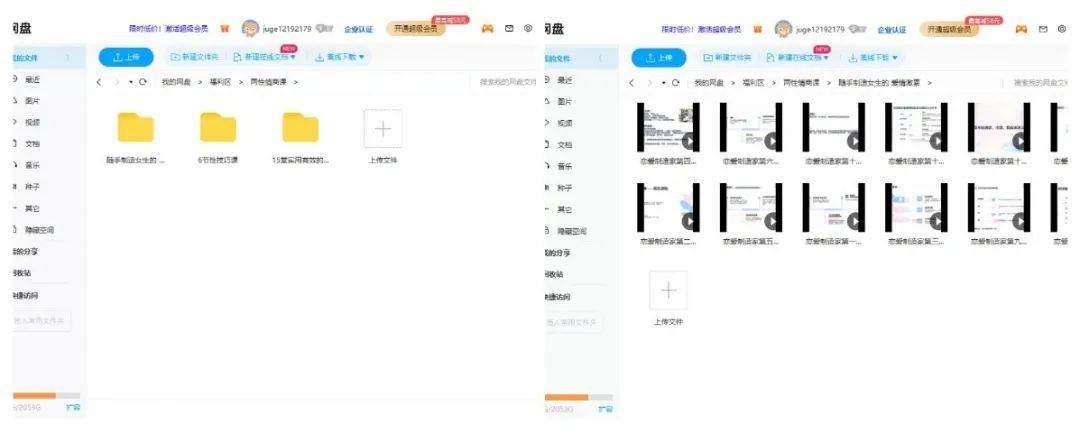Viewport: 1080px width, 433px height.
Task: Open settings gear in folder window header
Action: pos(528,28)
